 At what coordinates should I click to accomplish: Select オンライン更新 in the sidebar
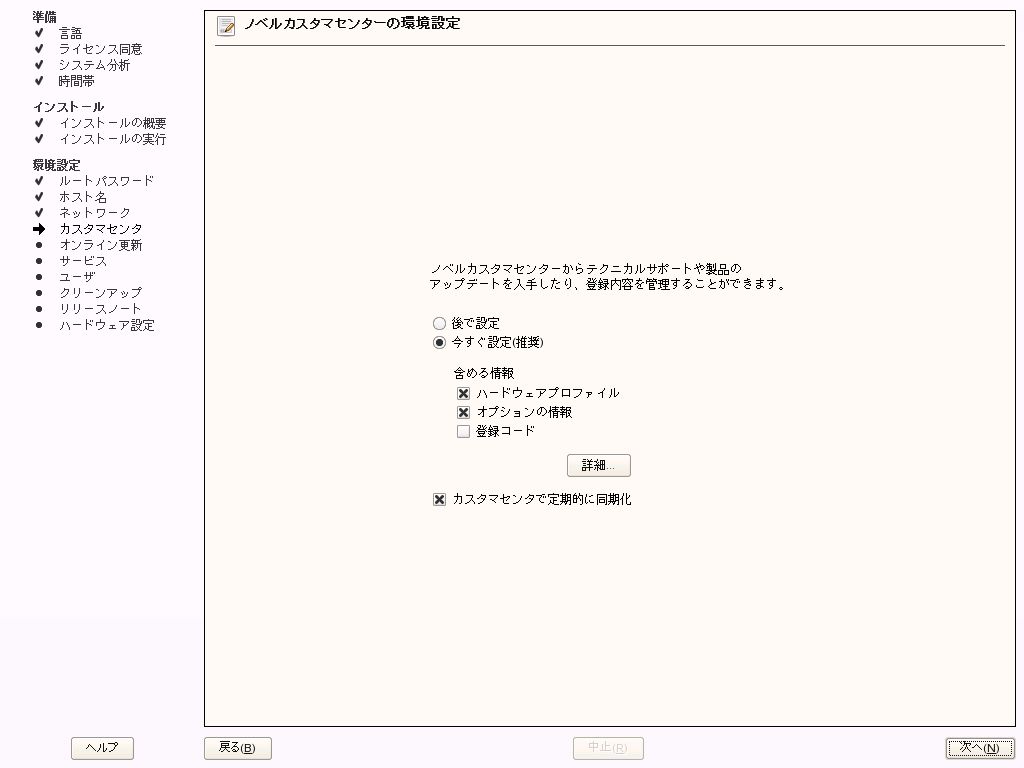(x=95, y=245)
